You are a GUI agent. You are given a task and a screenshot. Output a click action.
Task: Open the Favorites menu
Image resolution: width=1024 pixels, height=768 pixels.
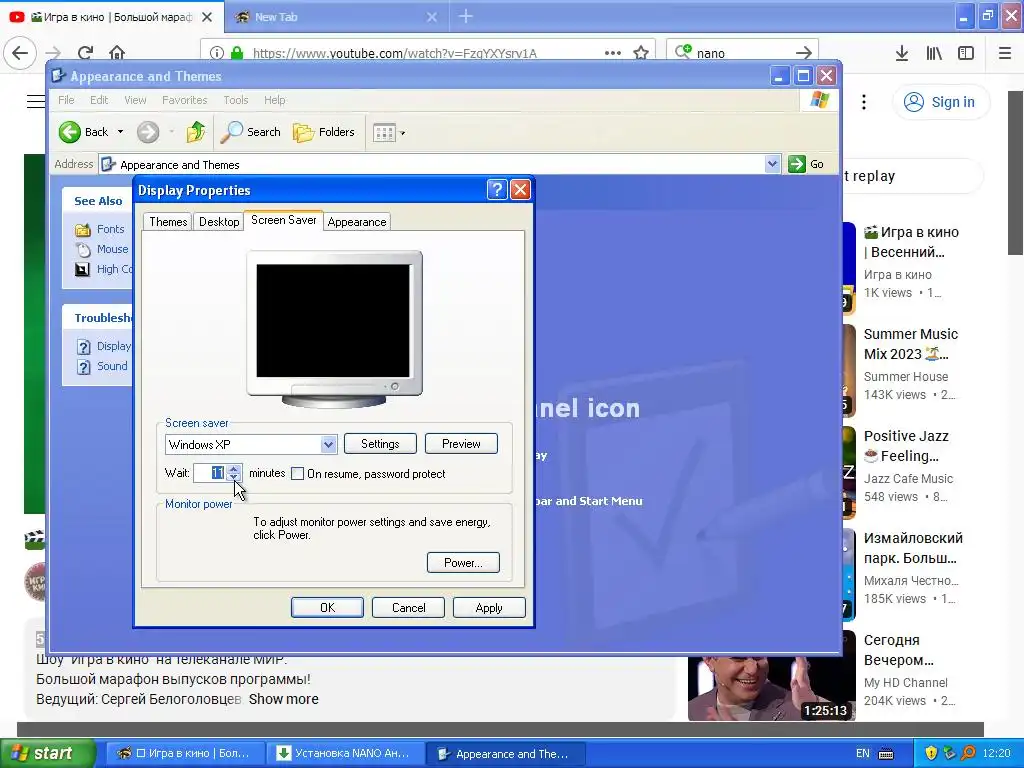(184, 100)
